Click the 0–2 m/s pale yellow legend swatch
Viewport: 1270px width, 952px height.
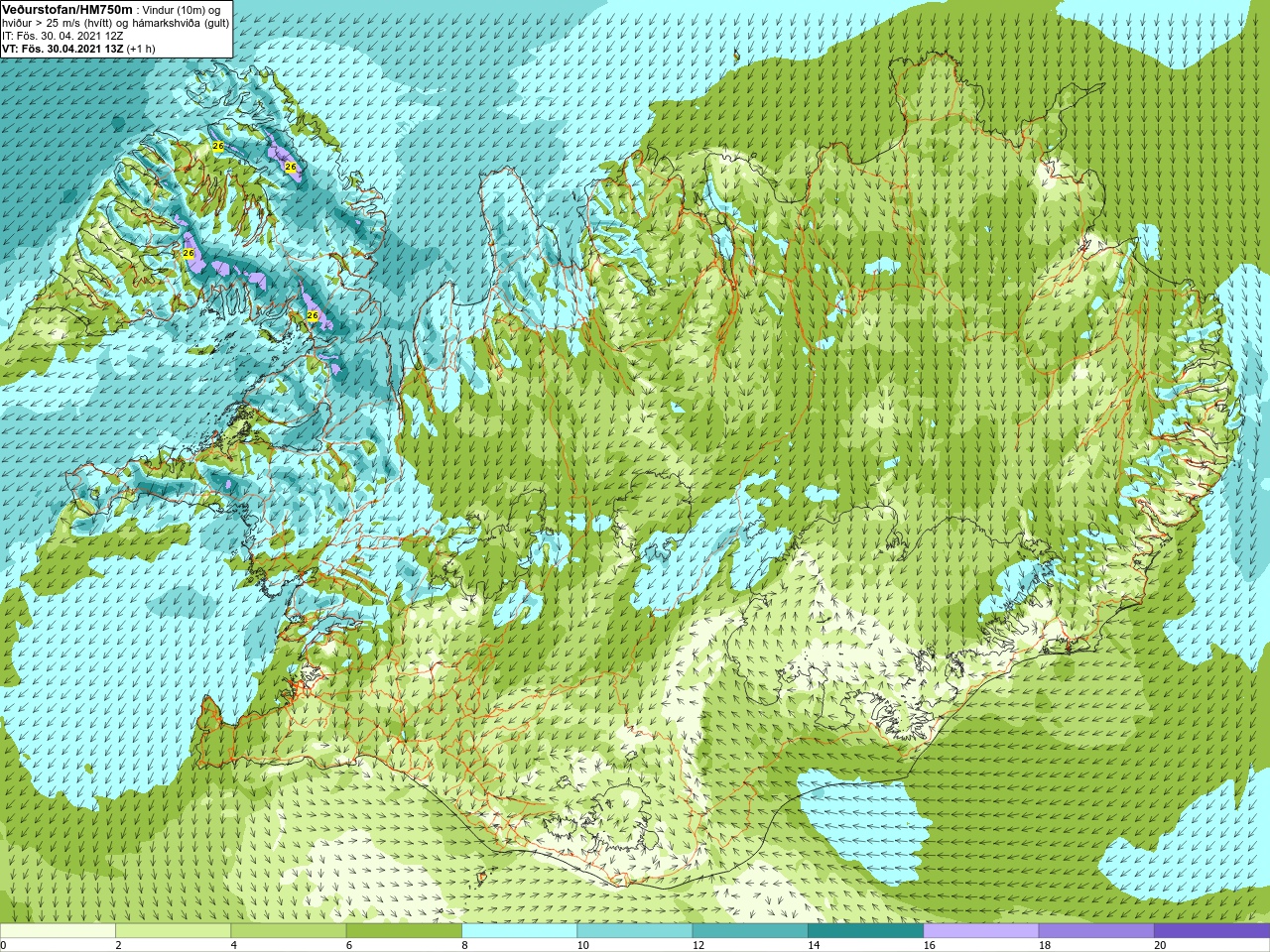click(x=58, y=931)
